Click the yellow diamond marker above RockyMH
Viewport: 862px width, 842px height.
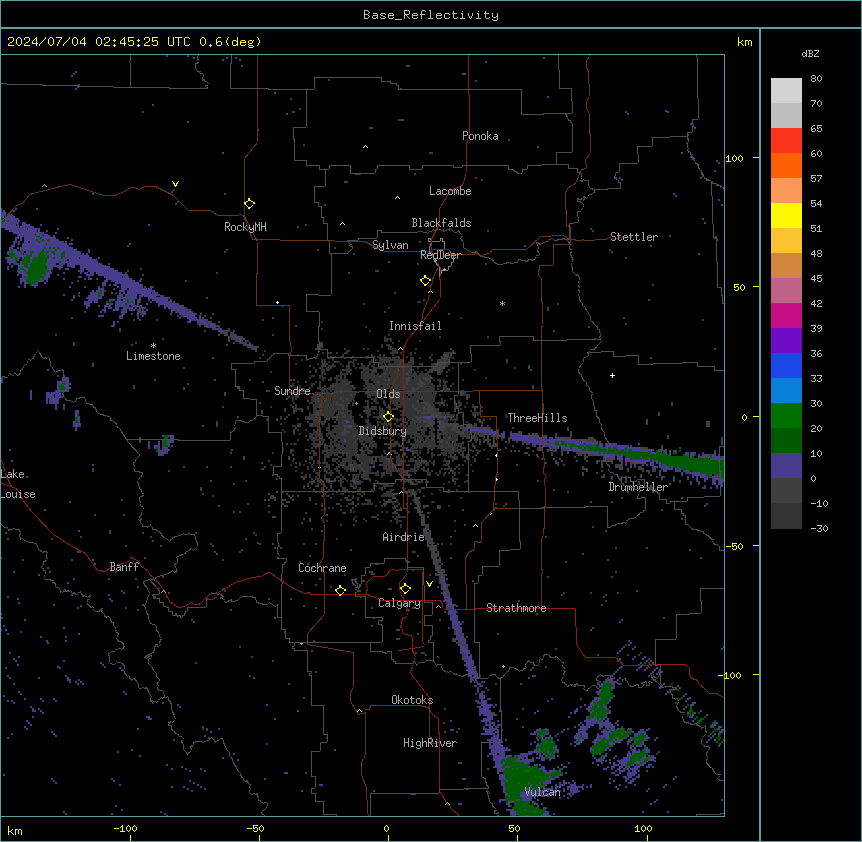pos(249,204)
